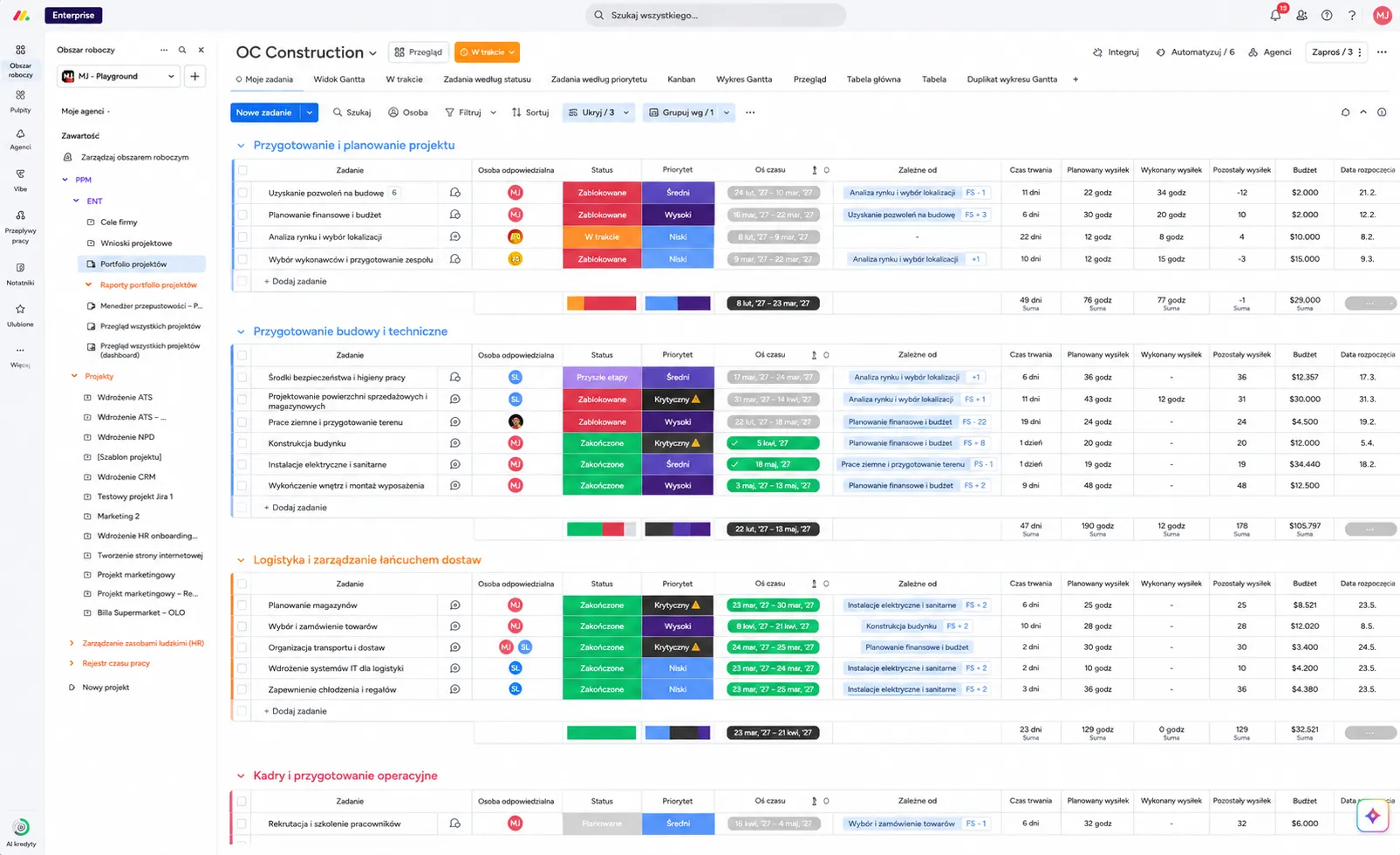Select all tasks in Przygotowanie i planowanie projektu
The height and width of the screenshot is (855, 1400).
tap(242, 170)
